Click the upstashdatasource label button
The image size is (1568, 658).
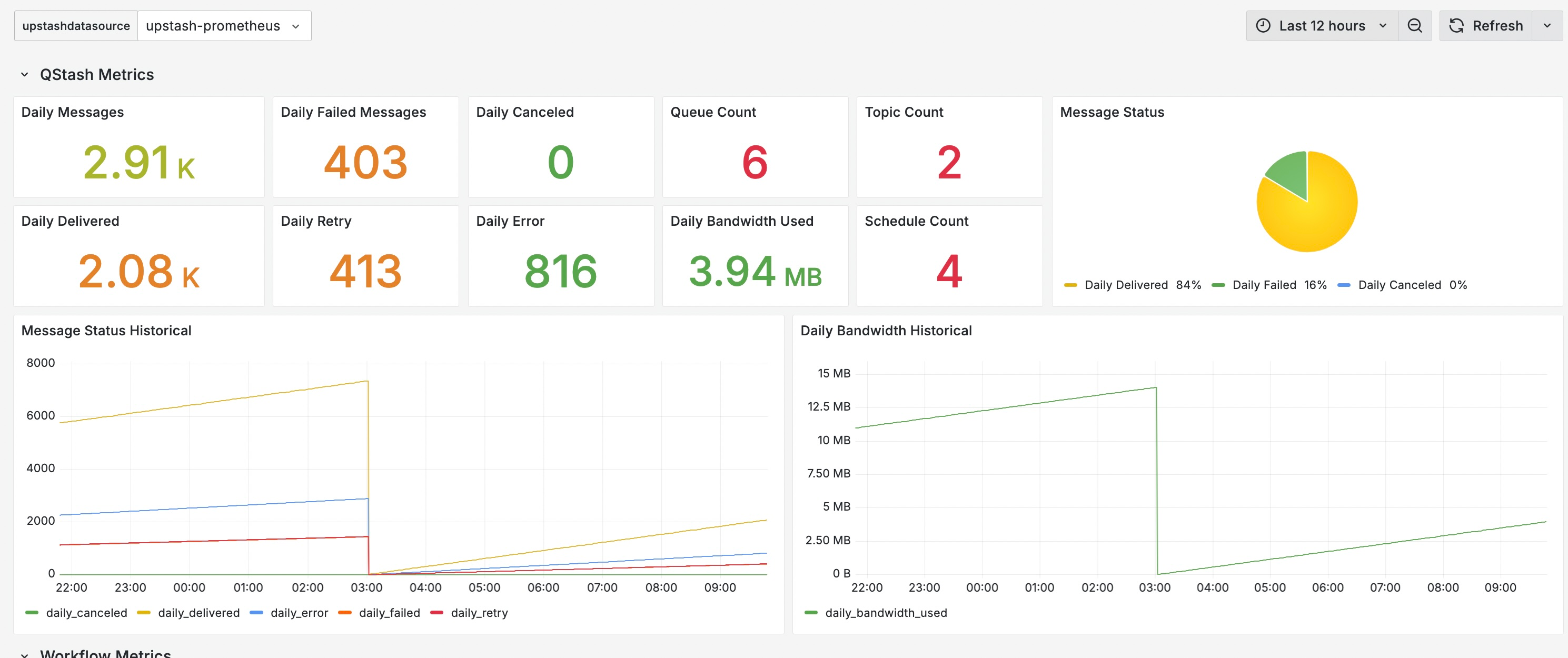(75, 26)
